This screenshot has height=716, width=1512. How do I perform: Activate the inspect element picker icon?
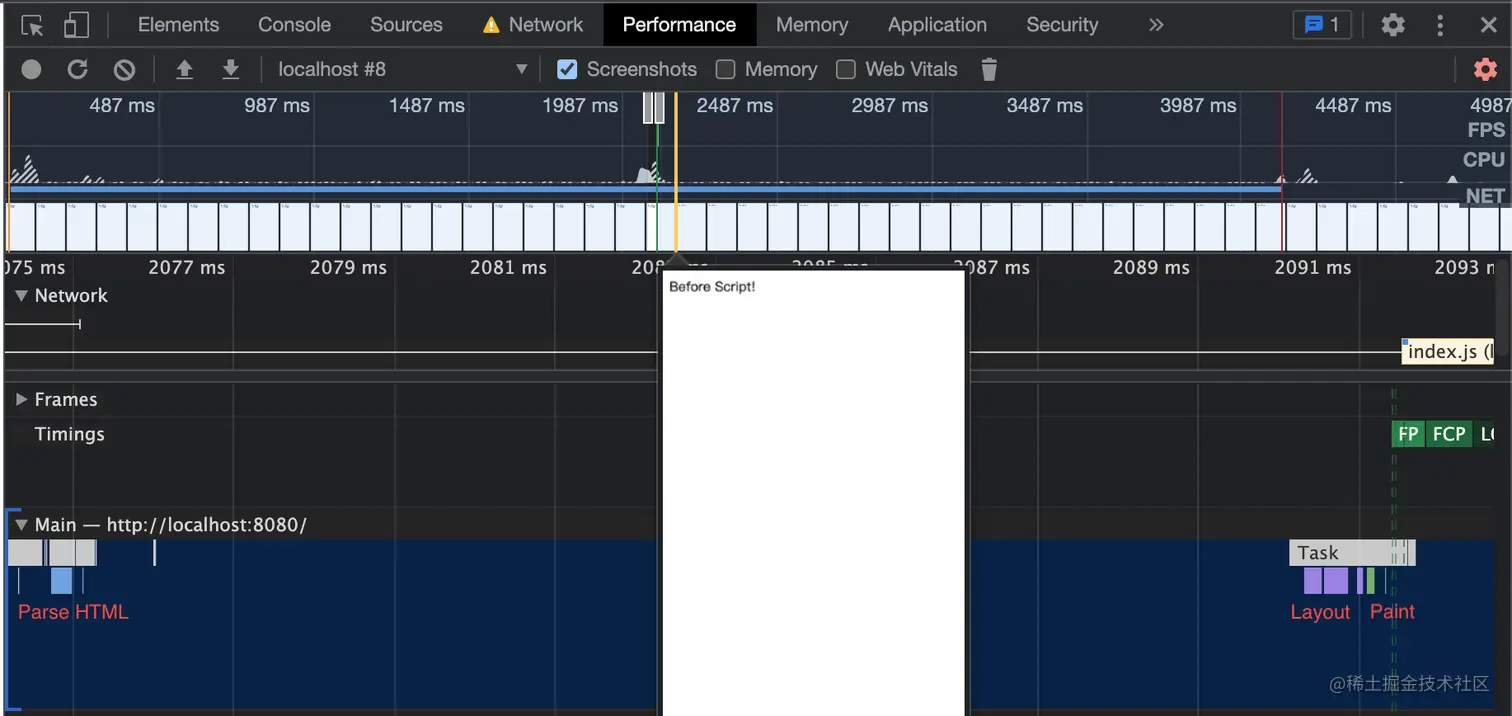pyautogui.click(x=32, y=25)
